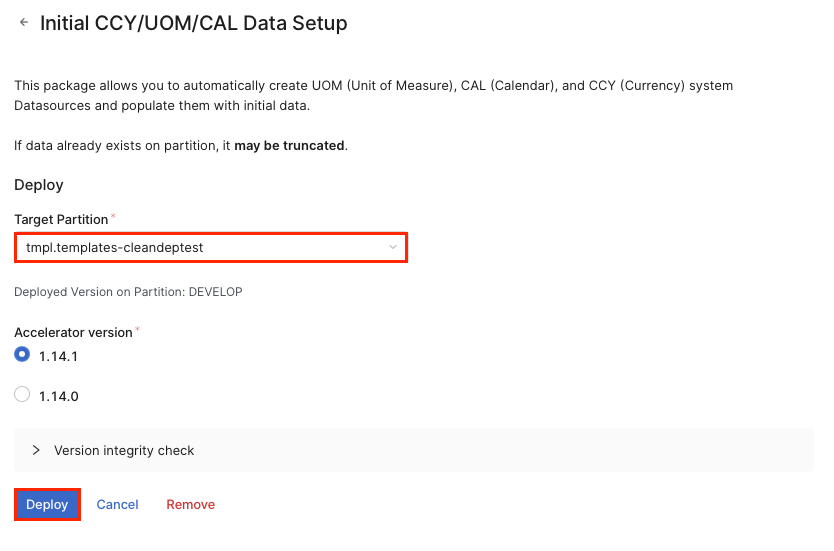The height and width of the screenshot is (551, 834).
Task: Click the bold 'may be truncated' warning text
Action: (289, 146)
